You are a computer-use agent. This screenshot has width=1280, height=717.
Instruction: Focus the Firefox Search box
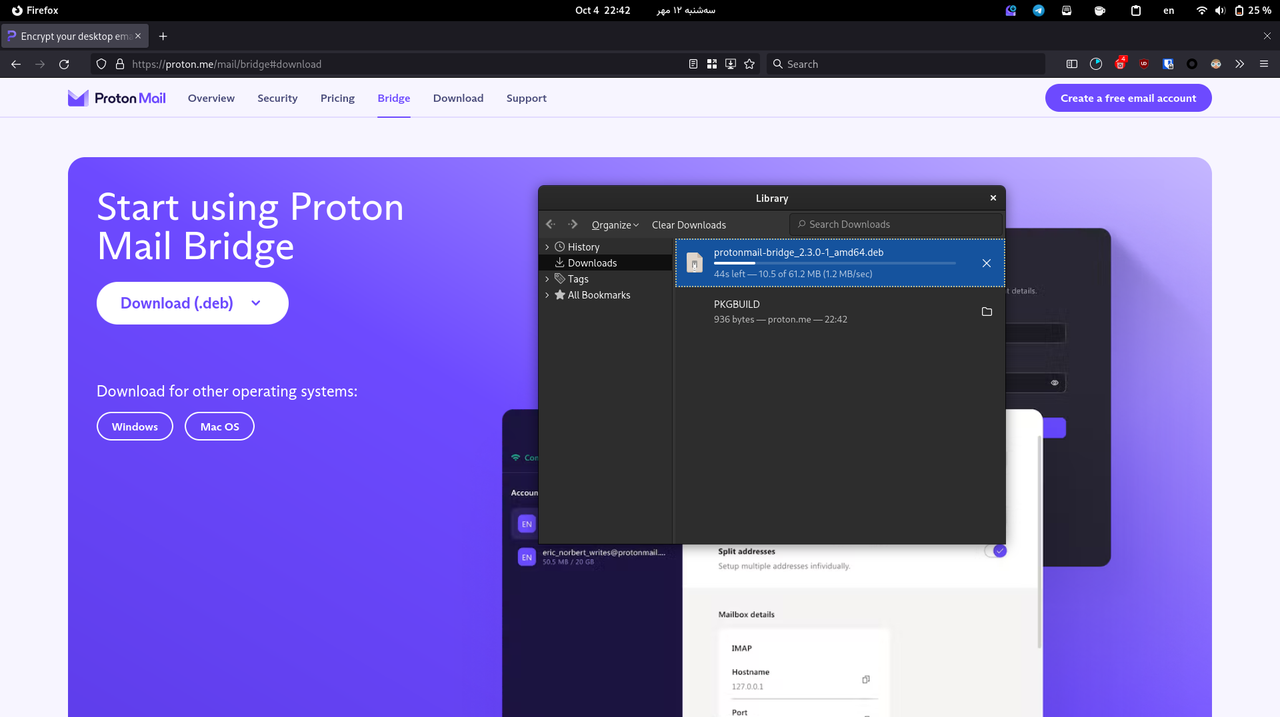pos(905,64)
